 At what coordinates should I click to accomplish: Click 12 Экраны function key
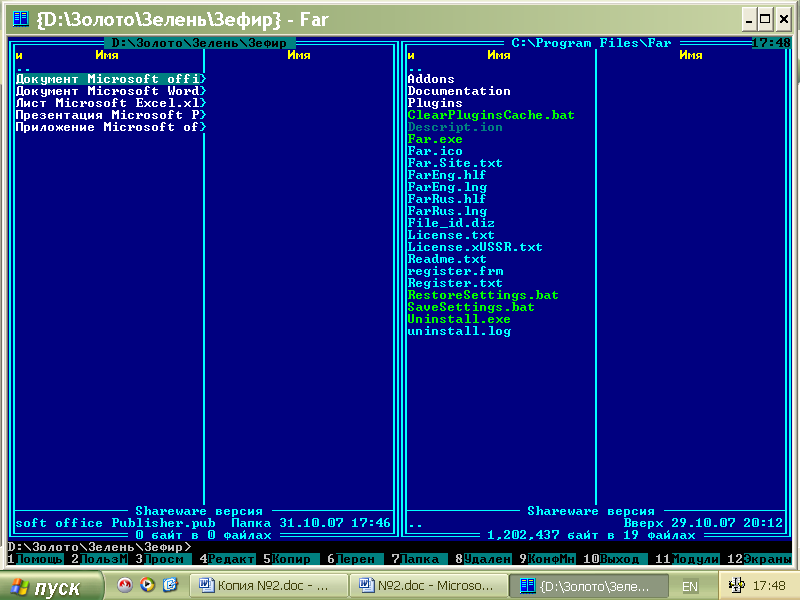tap(759, 559)
